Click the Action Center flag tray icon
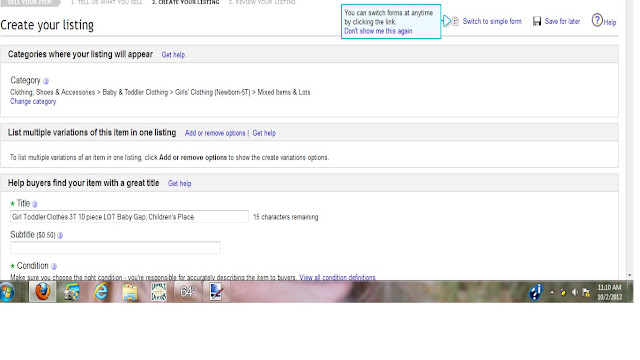Viewport: 640px width, 360px height. pyautogui.click(x=586, y=292)
